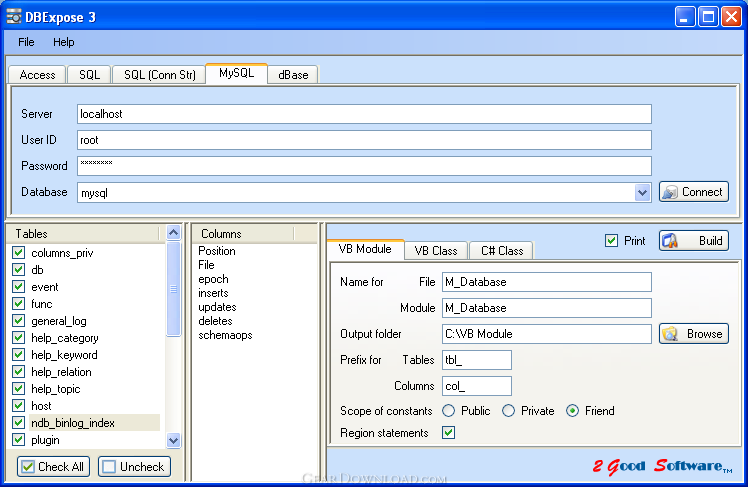Select the MySQL tab

point(236,73)
